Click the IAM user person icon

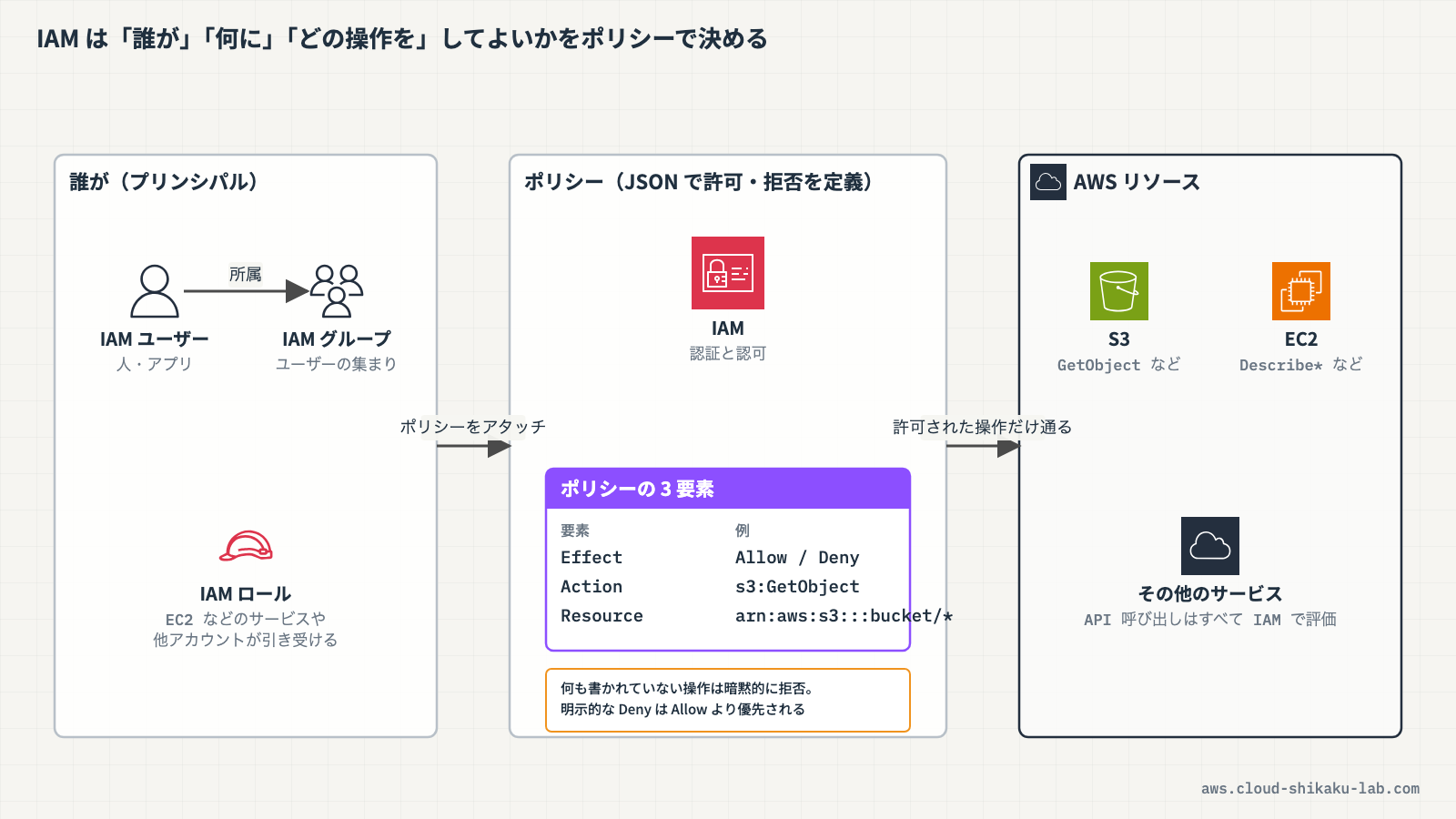coord(155,291)
